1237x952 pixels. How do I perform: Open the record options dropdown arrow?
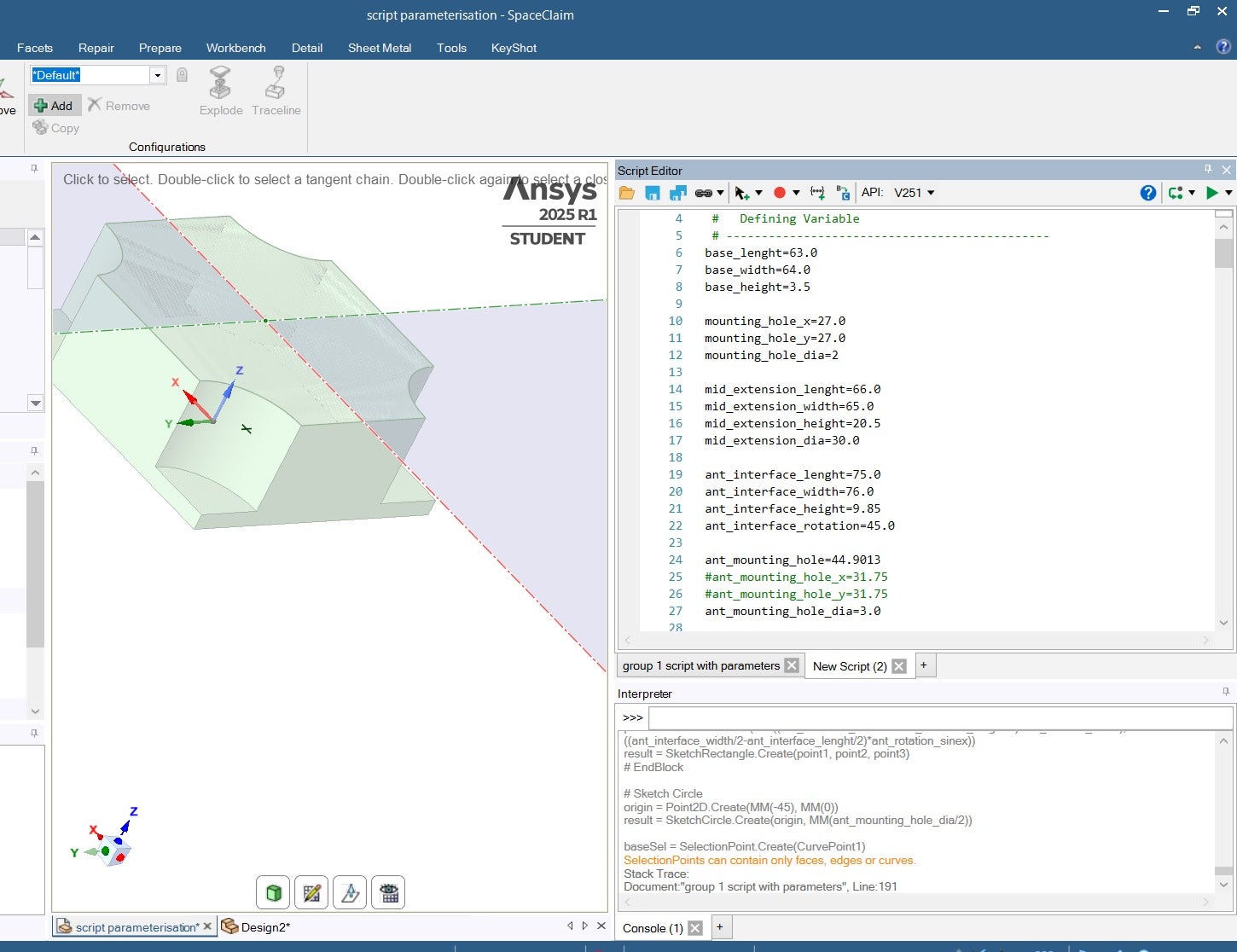(796, 193)
